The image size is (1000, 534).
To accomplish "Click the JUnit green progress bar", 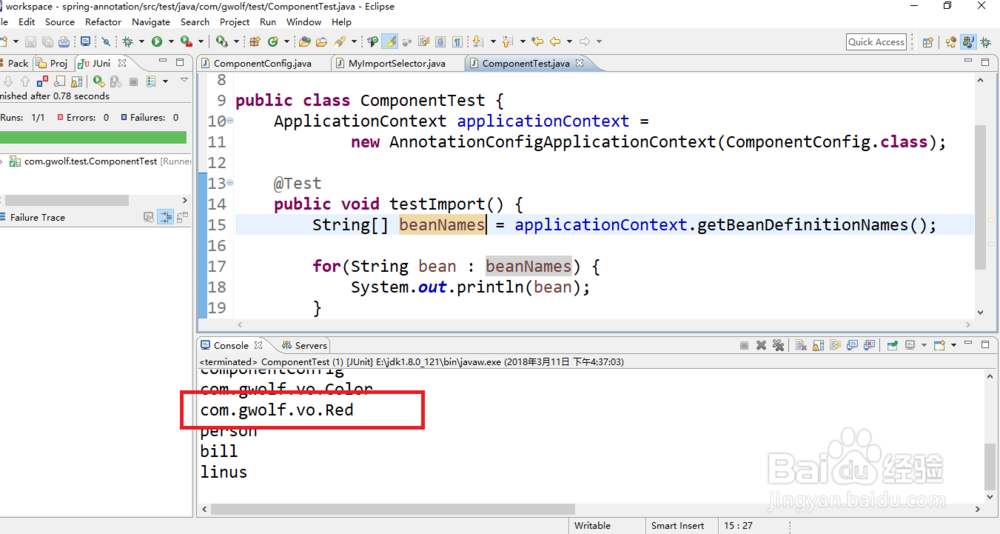I will pyautogui.click(x=93, y=137).
